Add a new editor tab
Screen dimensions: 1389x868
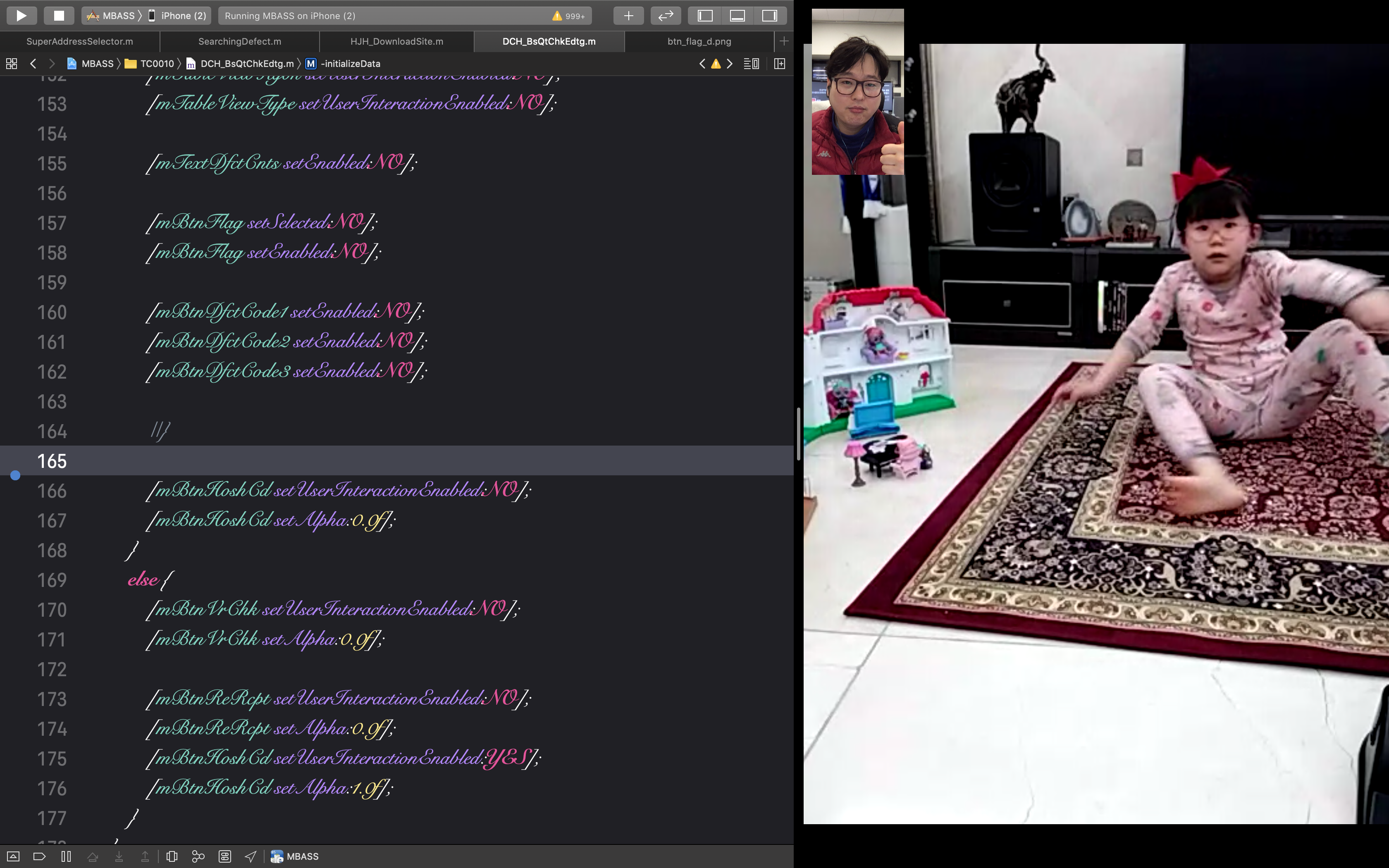(784, 41)
